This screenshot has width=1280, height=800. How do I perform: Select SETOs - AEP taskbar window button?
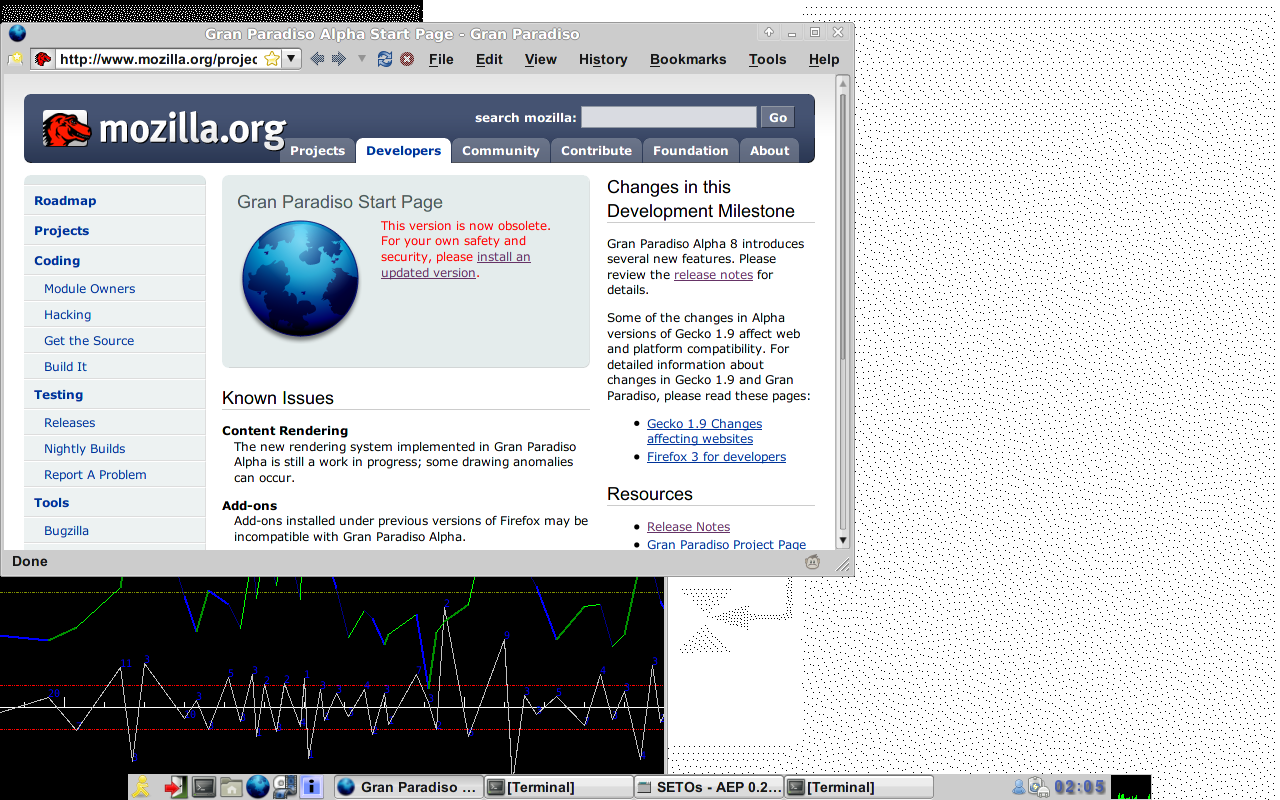point(709,787)
